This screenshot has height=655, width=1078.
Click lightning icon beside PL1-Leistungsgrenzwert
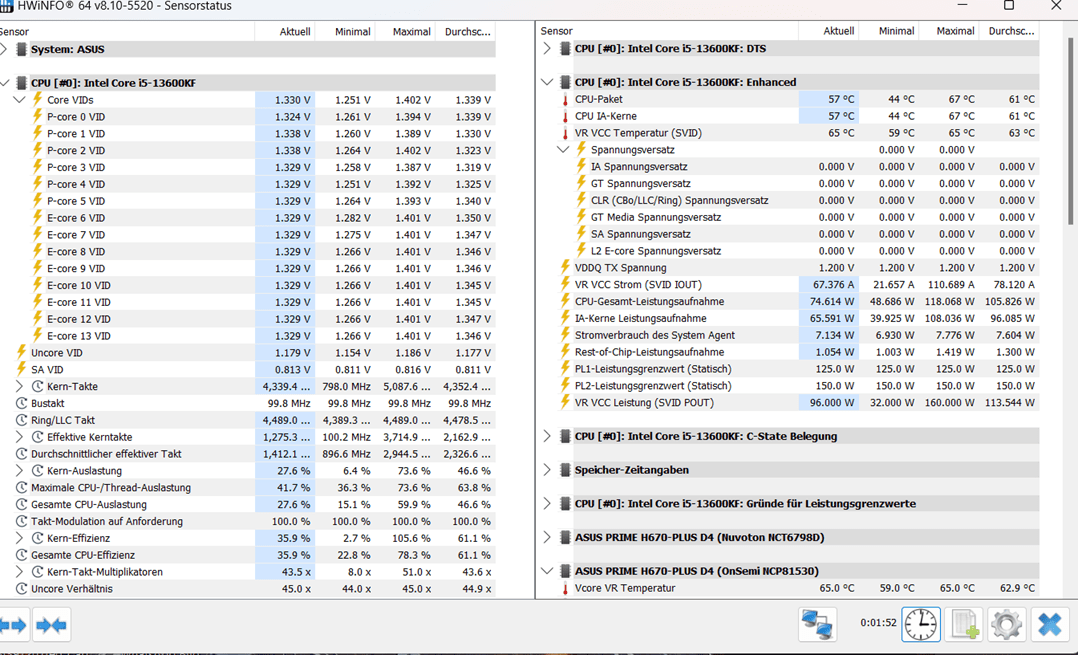point(565,368)
